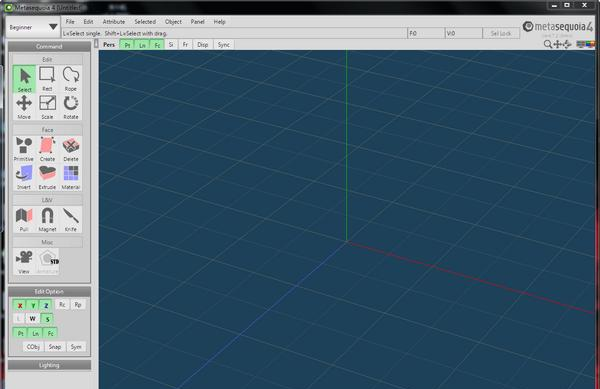Click the Sync button in view header
Viewport: 600px width, 389px height.
click(x=223, y=45)
